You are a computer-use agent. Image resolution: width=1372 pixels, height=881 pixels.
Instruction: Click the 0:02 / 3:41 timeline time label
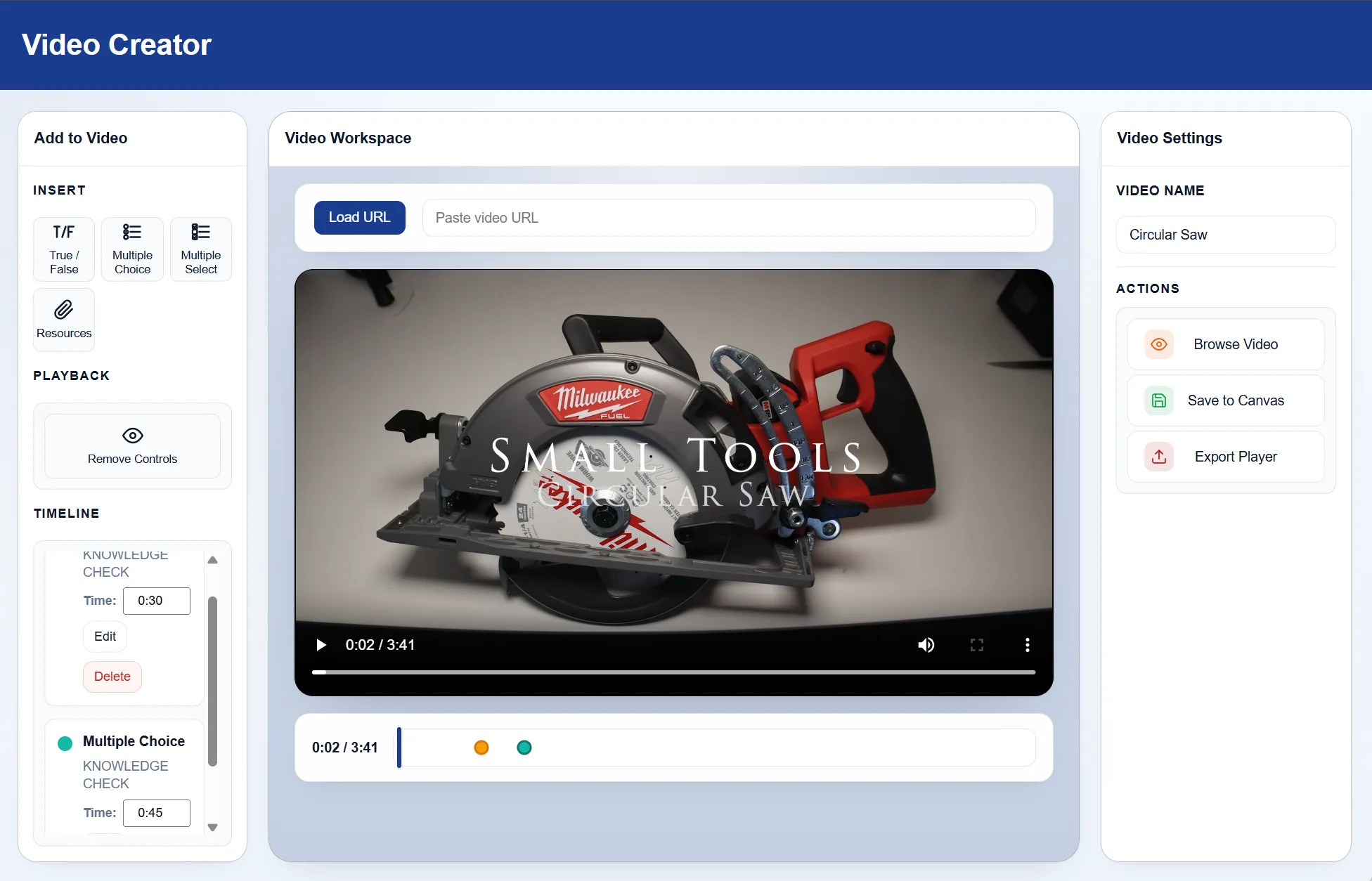coord(345,748)
